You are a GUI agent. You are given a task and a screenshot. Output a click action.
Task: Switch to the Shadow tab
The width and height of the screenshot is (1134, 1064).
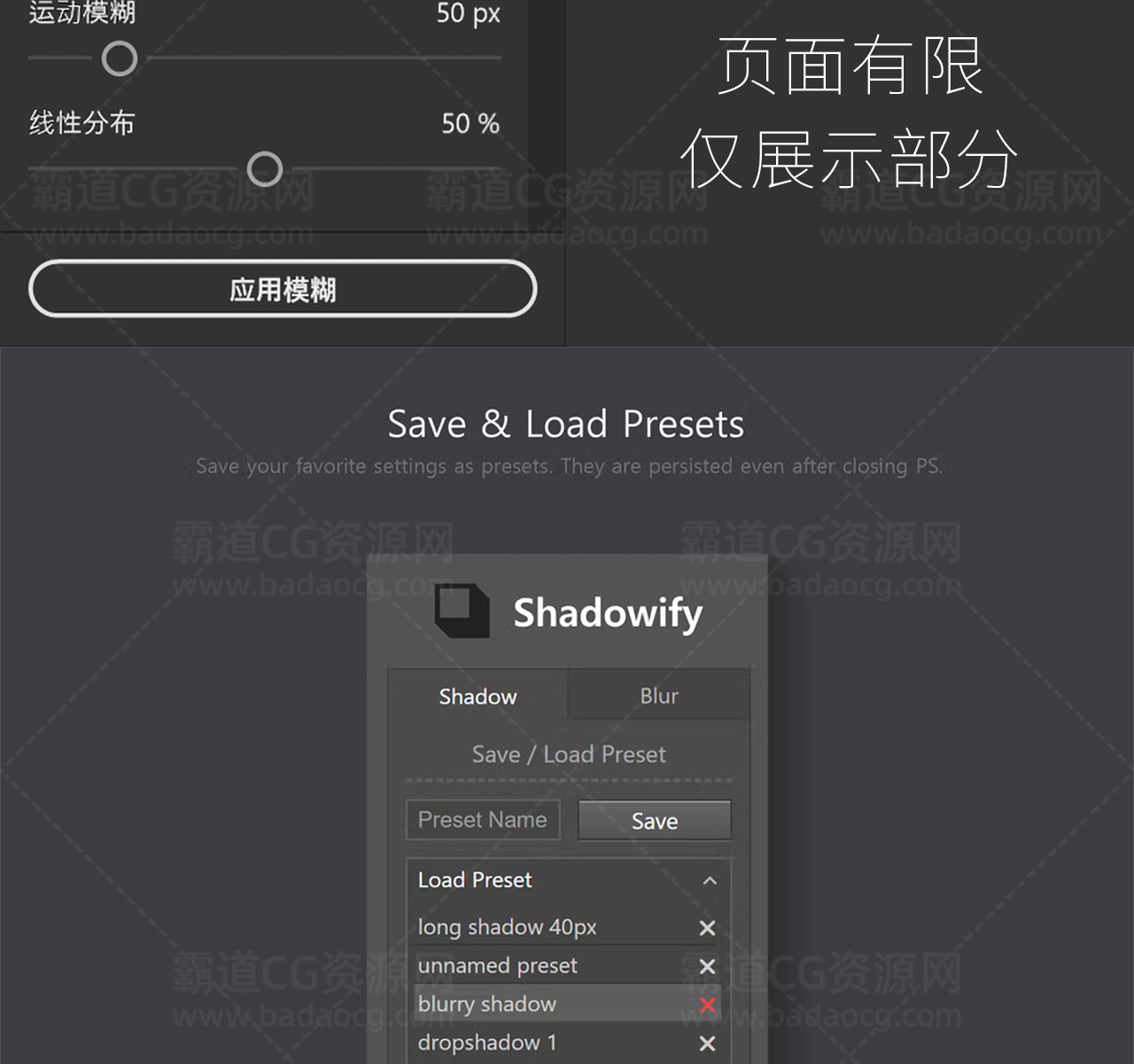tap(478, 696)
